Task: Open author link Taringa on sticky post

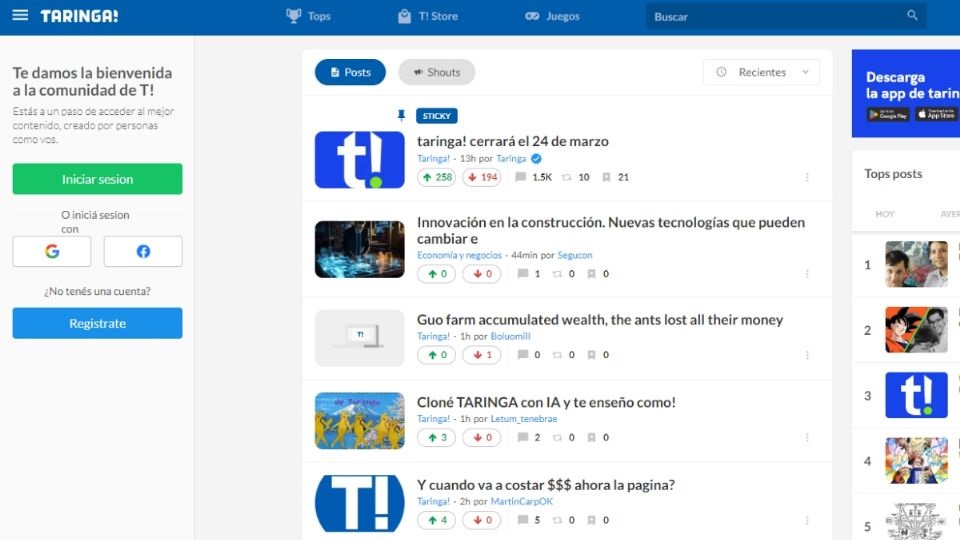Action: tap(511, 159)
